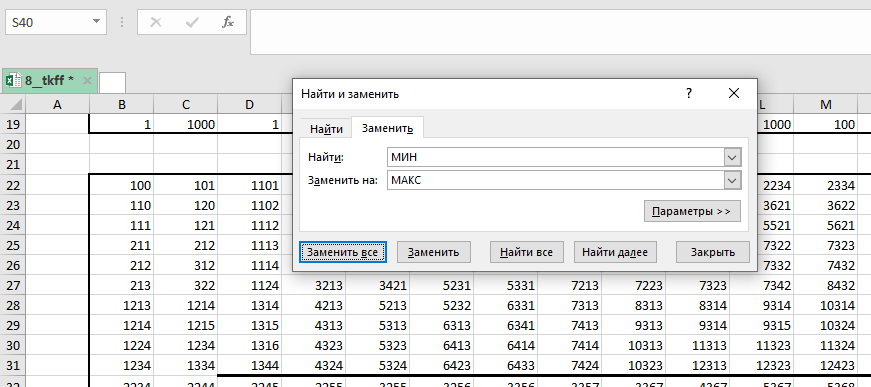Image resolution: width=871 pixels, height=387 pixels.
Task: Open the 8_tkff workbook tab
Action: pyautogui.click(x=49, y=81)
